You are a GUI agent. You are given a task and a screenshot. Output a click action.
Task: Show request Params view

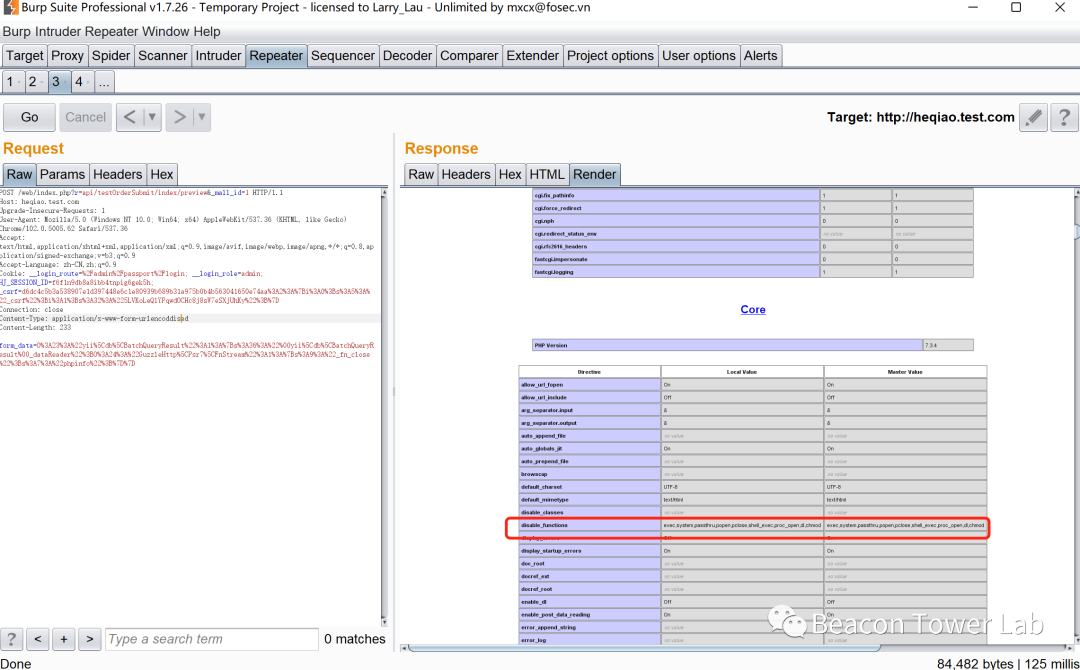(62, 174)
